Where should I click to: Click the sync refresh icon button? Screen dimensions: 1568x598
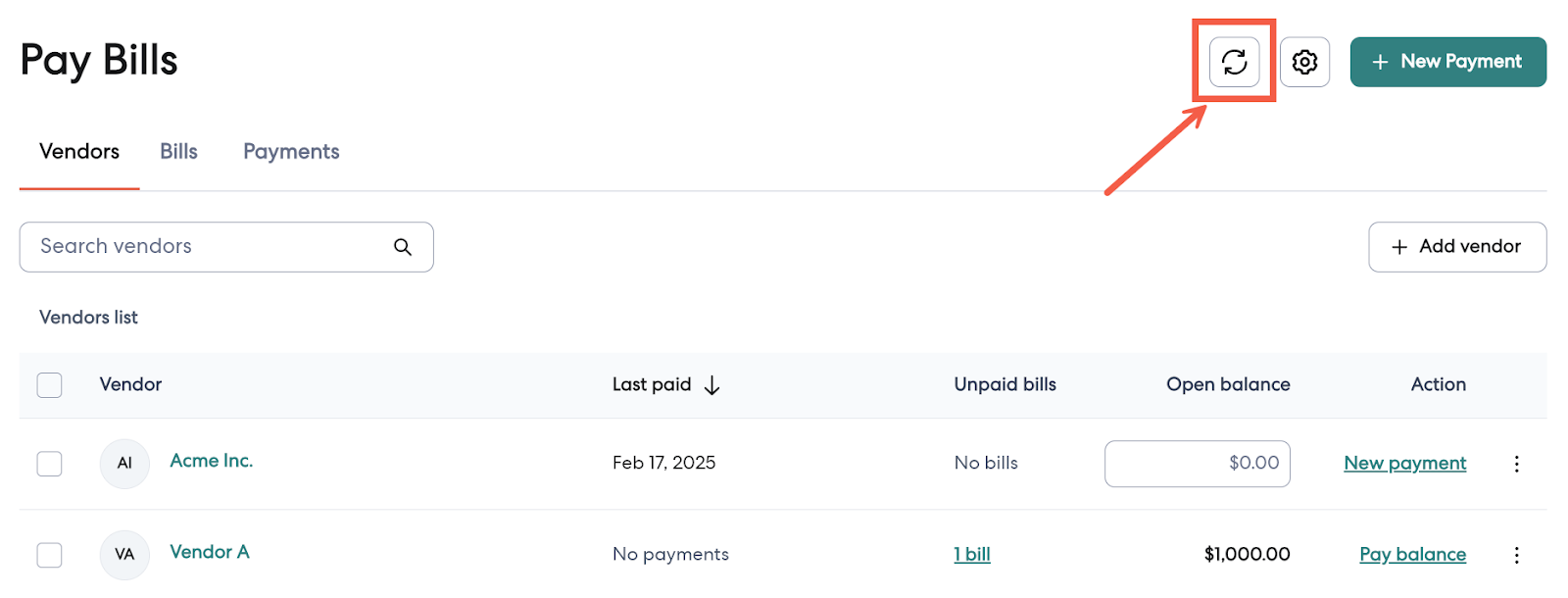click(1234, 62)
